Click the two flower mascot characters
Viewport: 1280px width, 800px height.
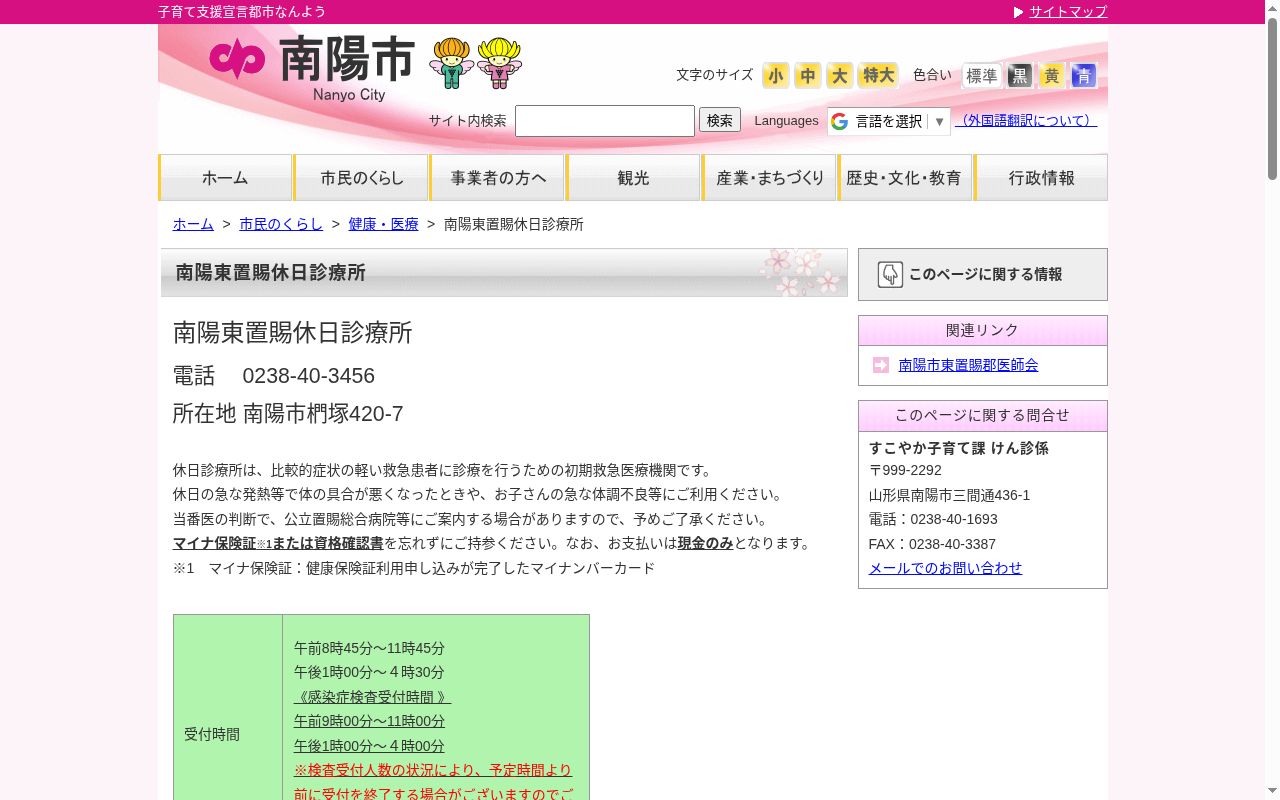(476, 63)
